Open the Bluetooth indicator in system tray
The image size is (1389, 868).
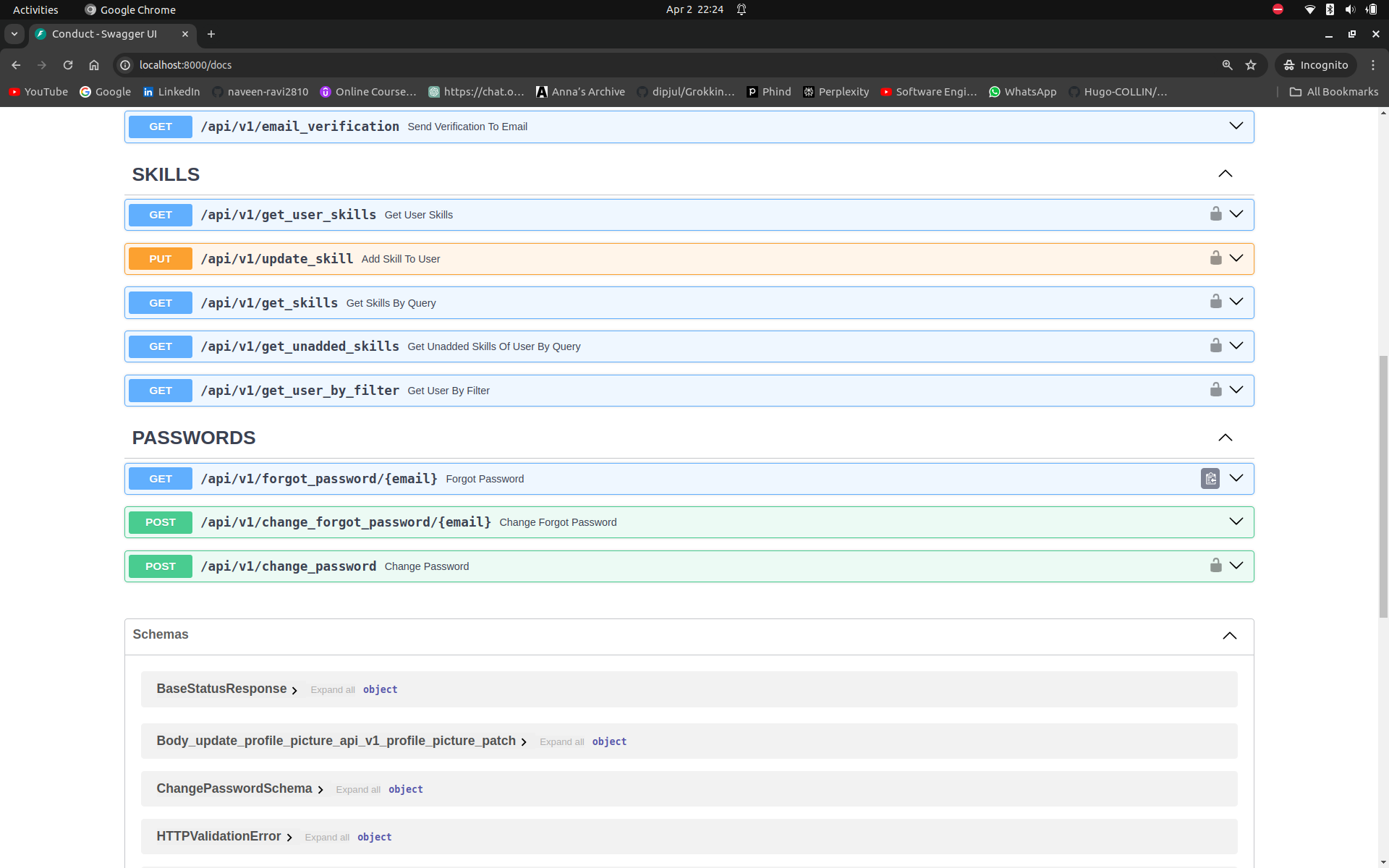point(1330,9)
